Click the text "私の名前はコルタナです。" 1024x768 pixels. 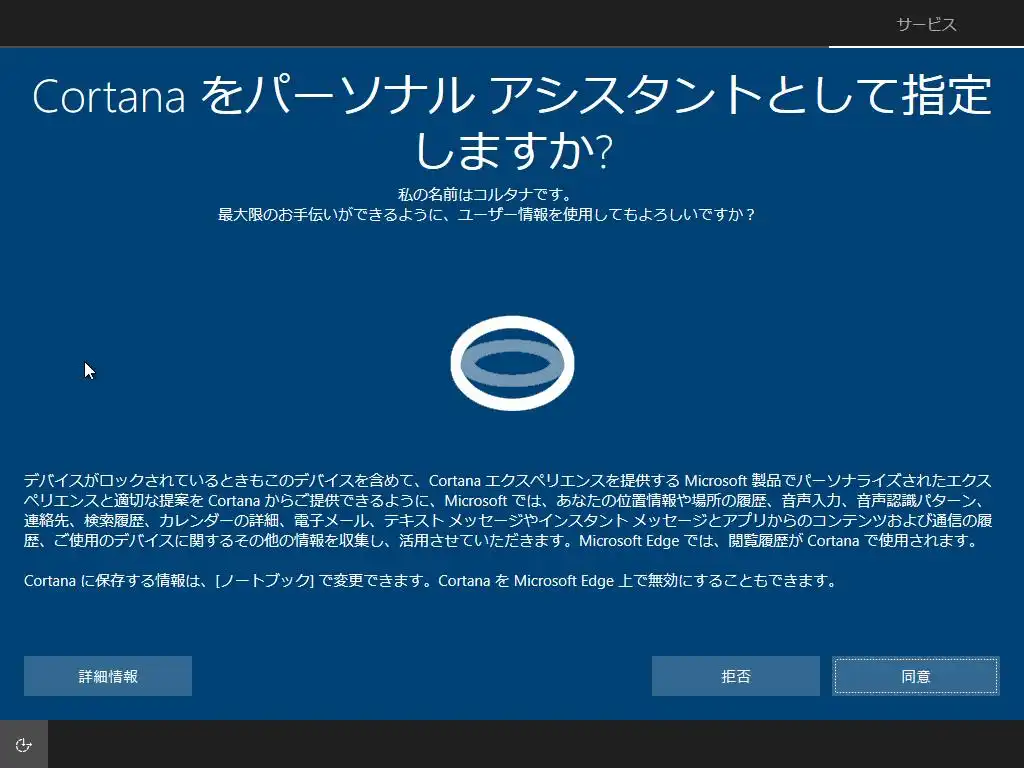coord(486,194)
